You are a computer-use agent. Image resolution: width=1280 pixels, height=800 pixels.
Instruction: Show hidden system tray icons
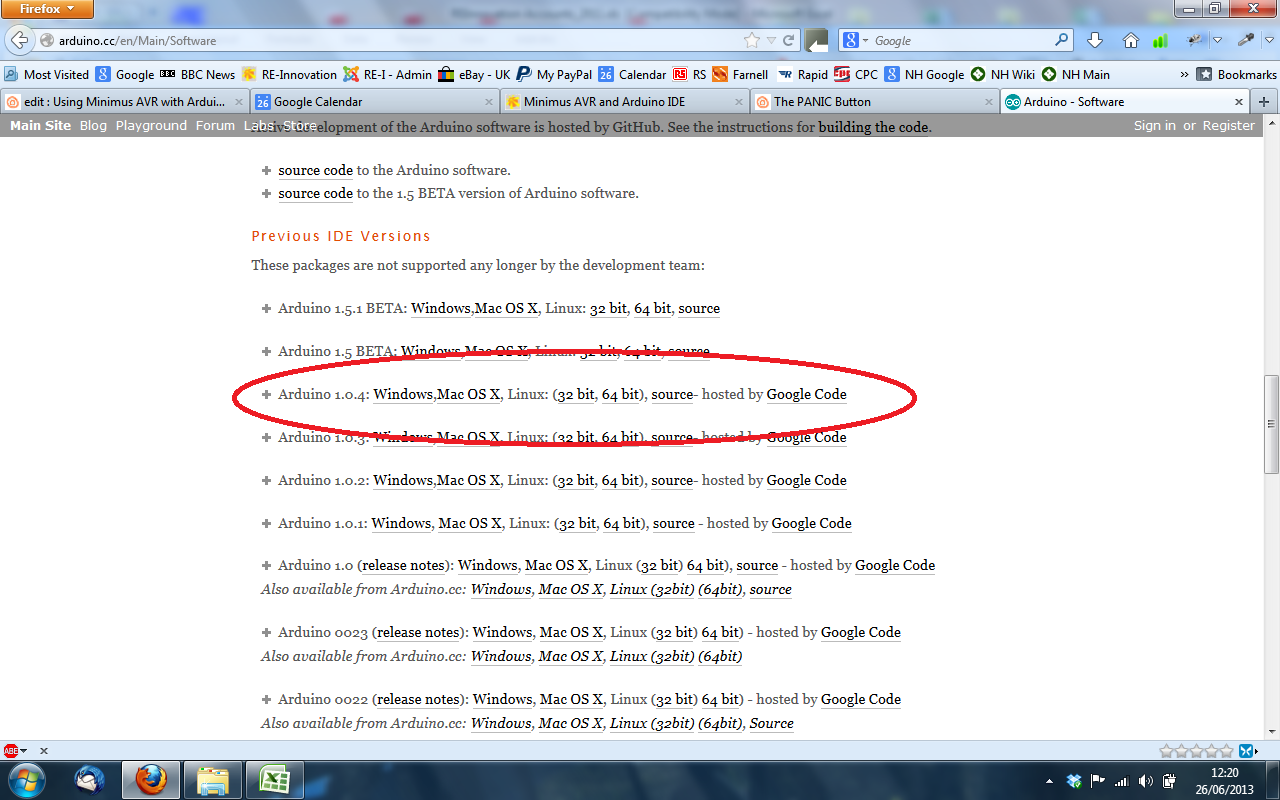pyautogui.click(x=1049, y=781)
